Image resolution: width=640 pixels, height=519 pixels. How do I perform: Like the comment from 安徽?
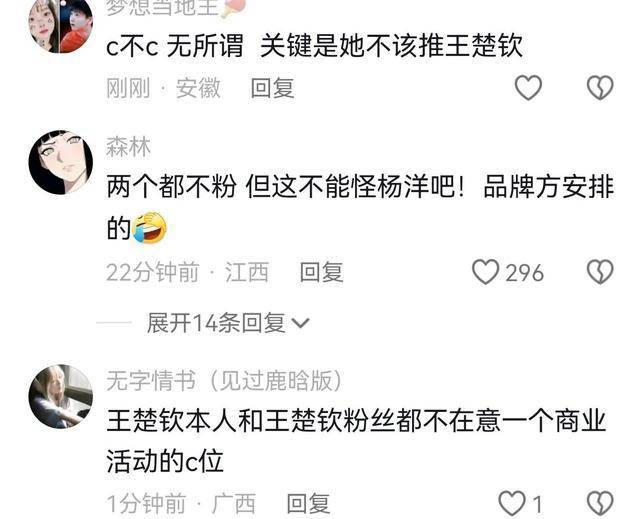point(528,88)
